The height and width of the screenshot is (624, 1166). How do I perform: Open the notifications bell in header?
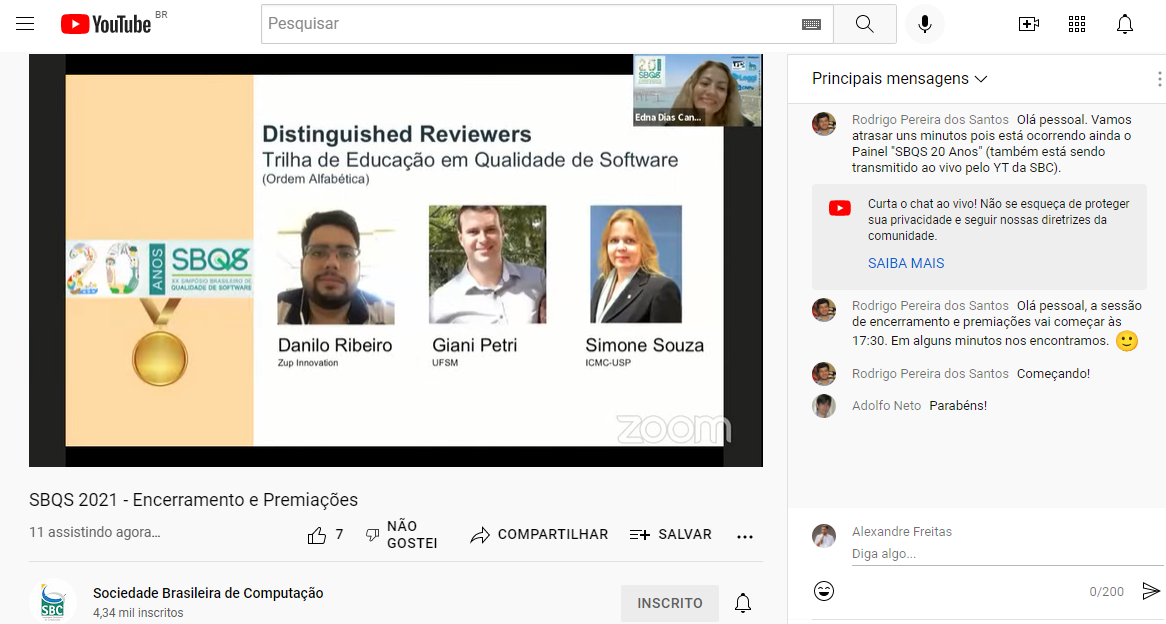point(1125,24)
